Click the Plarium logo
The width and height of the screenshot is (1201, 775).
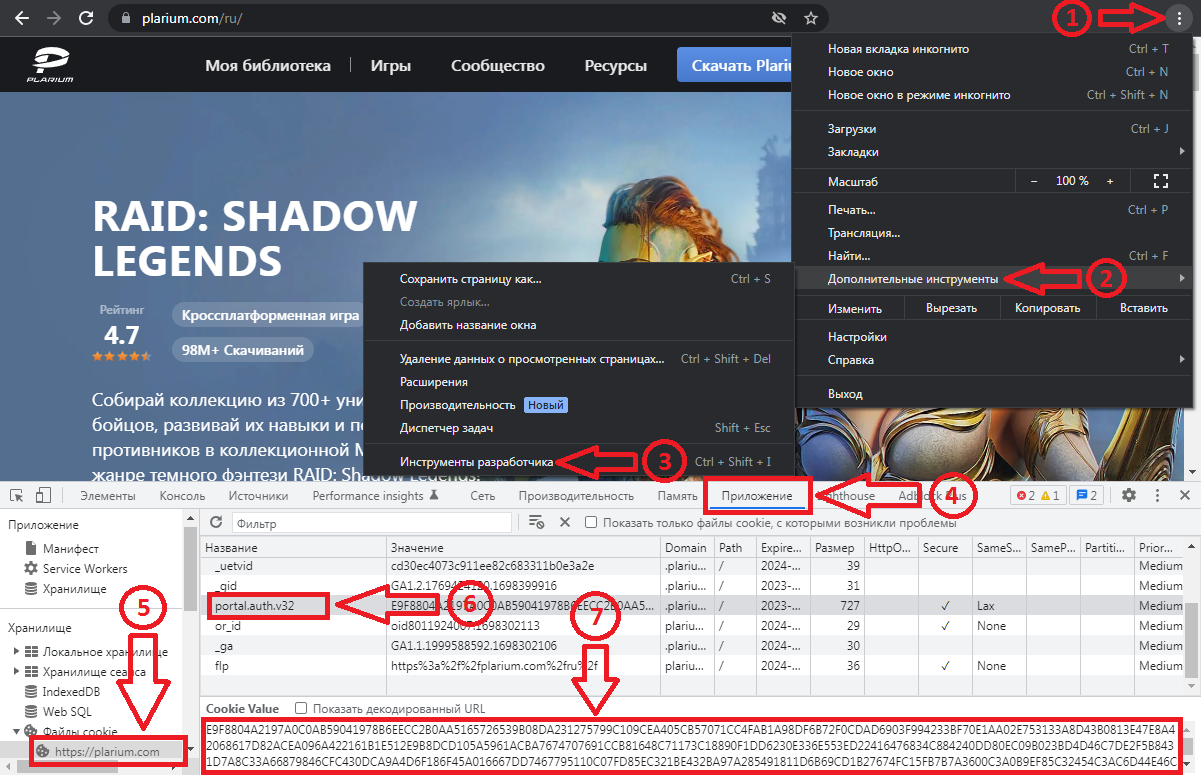(x=48, y=66)
